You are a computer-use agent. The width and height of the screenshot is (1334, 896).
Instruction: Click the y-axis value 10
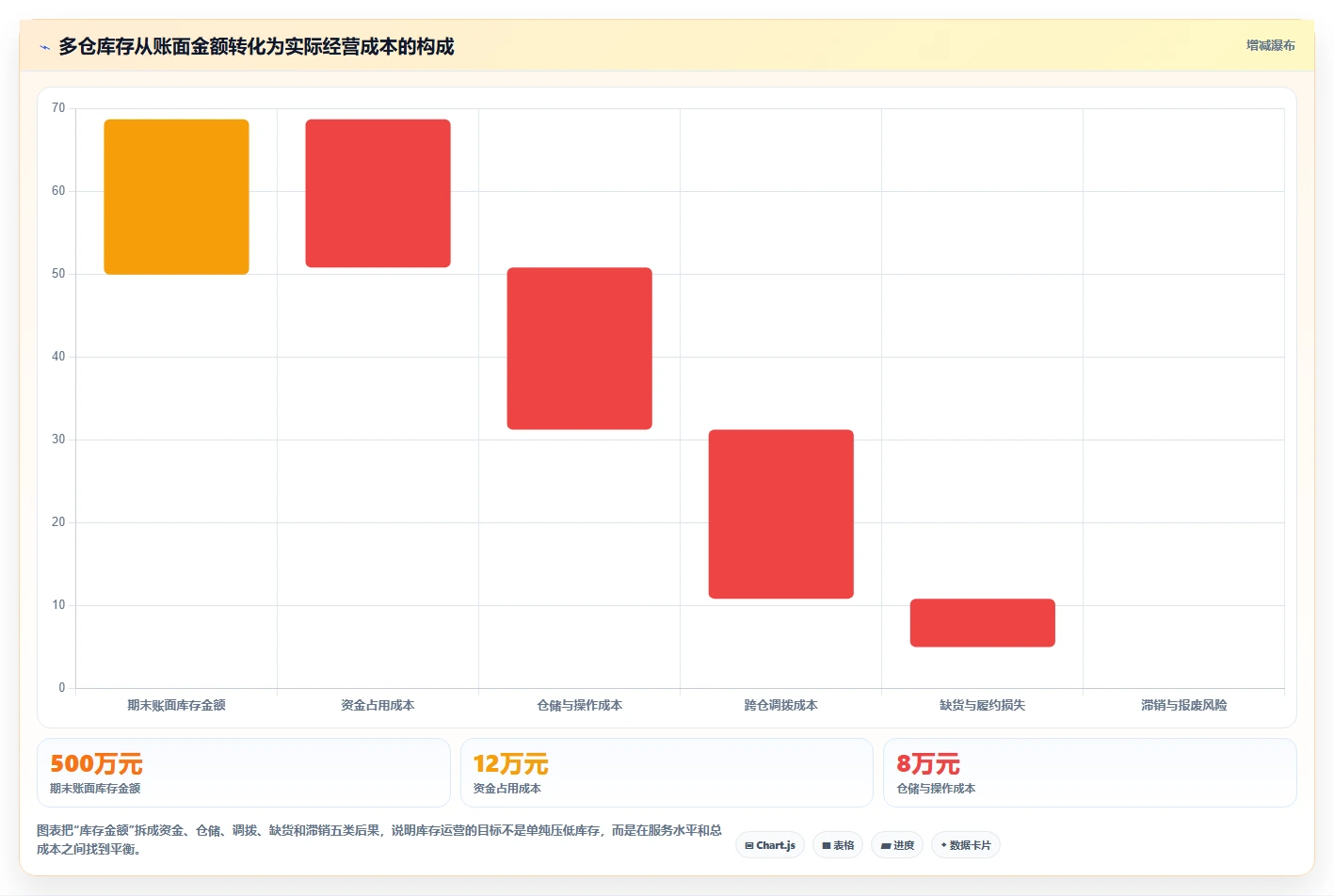coord(58,605)
